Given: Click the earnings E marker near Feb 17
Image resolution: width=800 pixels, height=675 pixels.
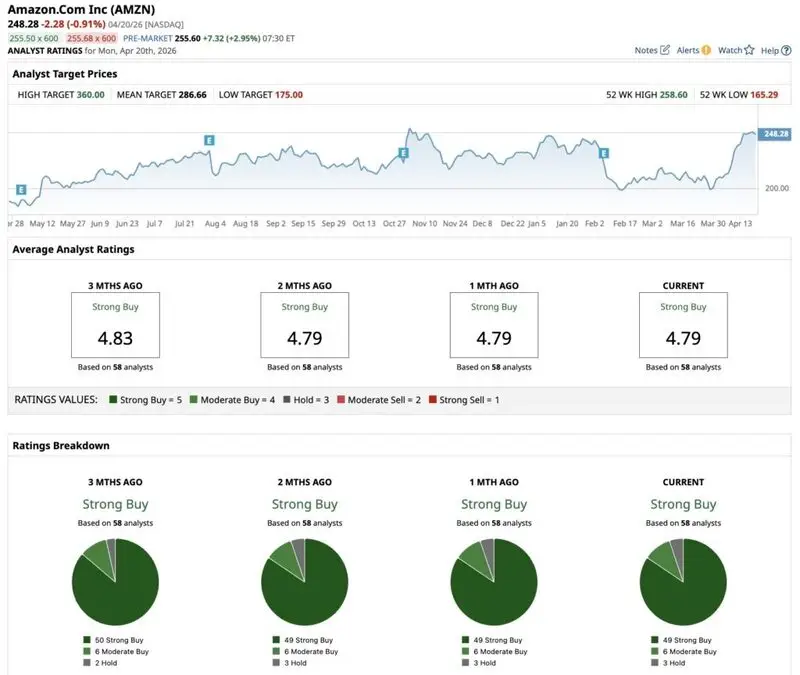Looking at the screenshot, I should pyautogui.click(x=603, y=155).
